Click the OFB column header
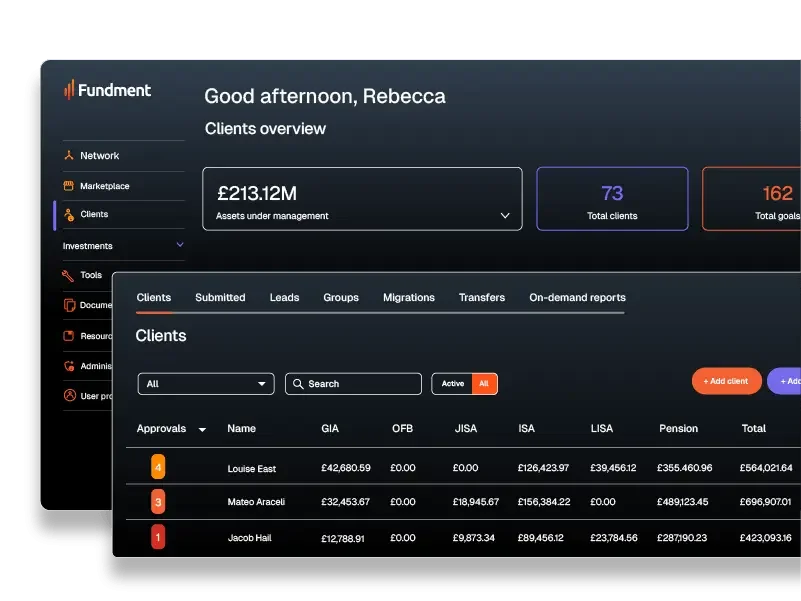Screen dimensions: 801x601 point(403,428)
